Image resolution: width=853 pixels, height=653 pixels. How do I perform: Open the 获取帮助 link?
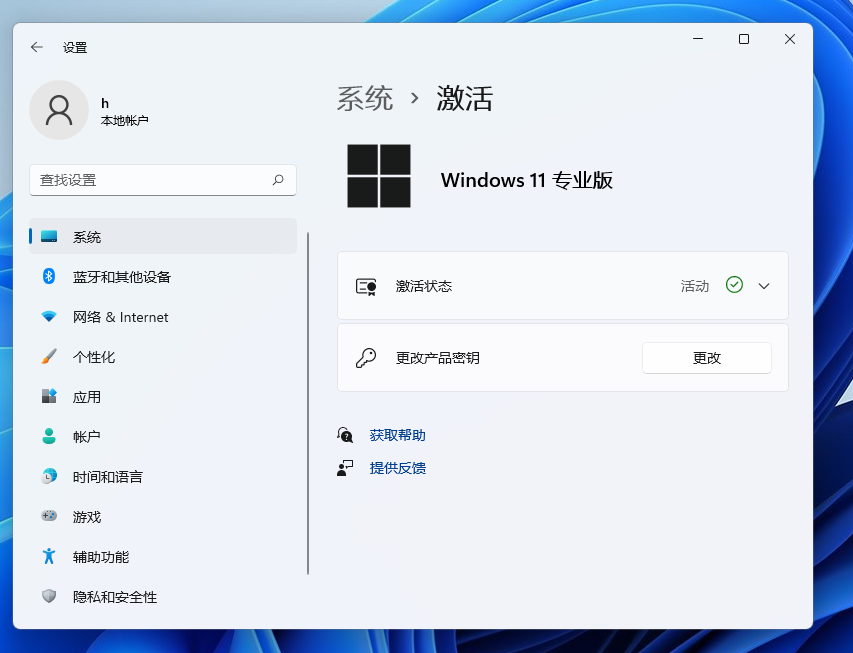pyautogui.click(x=397, y=435)
